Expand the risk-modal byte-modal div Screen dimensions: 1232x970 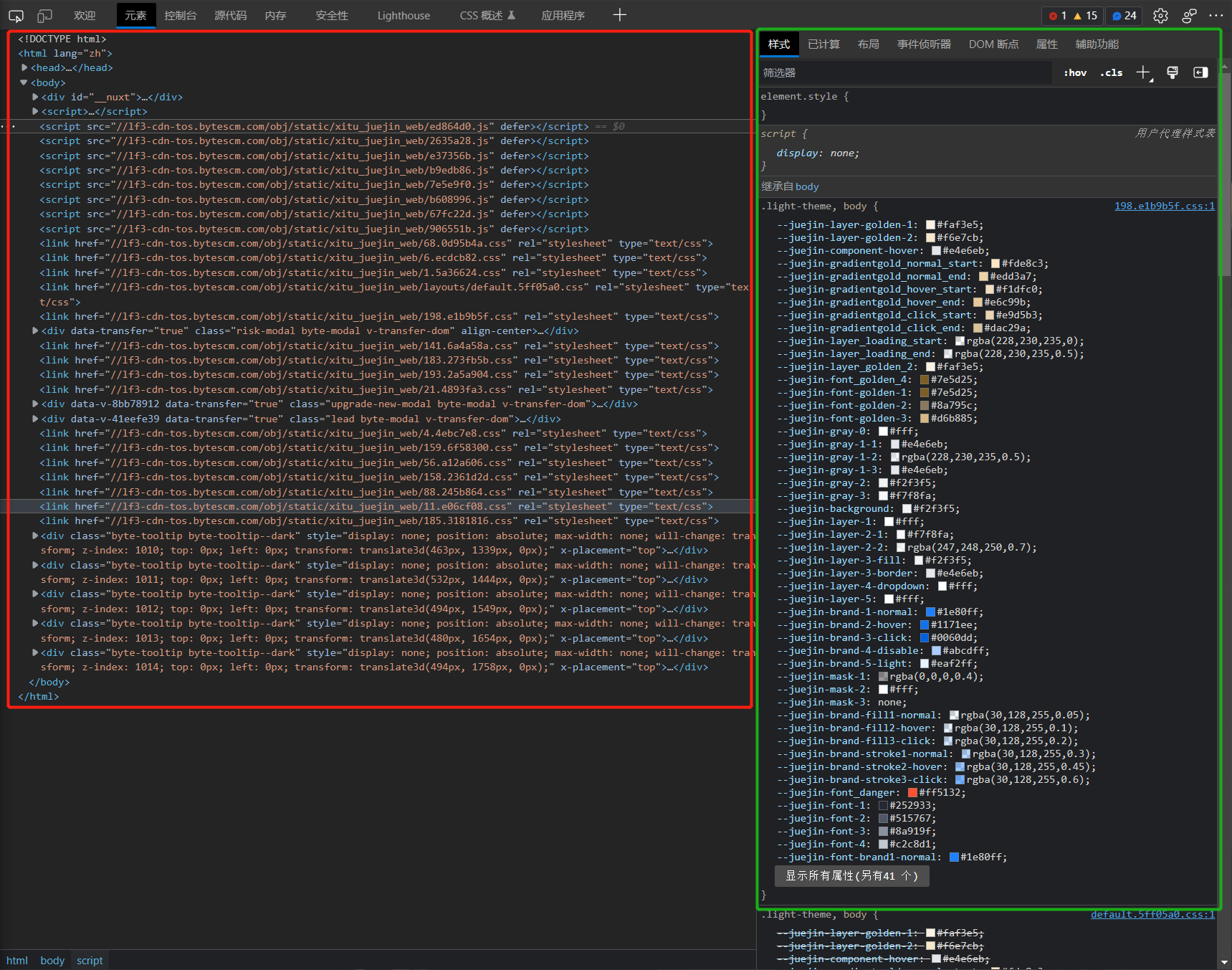point(35,331)
